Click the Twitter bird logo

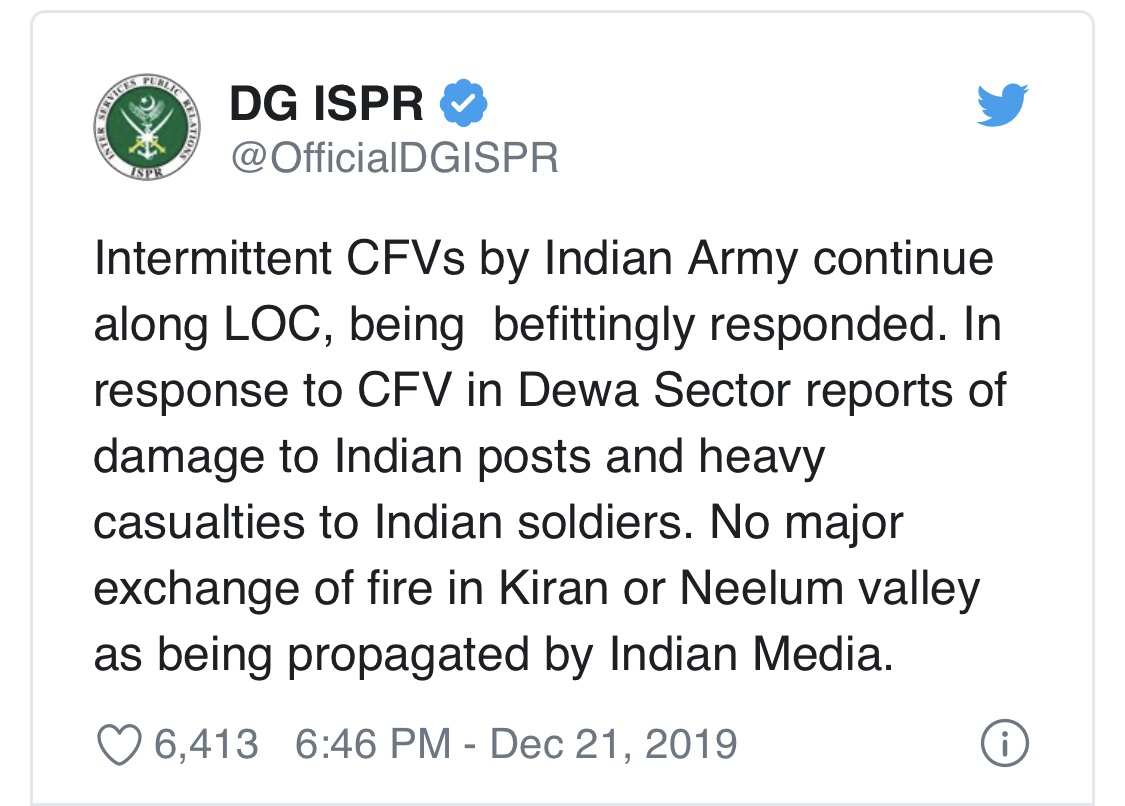coord(1002,105)
